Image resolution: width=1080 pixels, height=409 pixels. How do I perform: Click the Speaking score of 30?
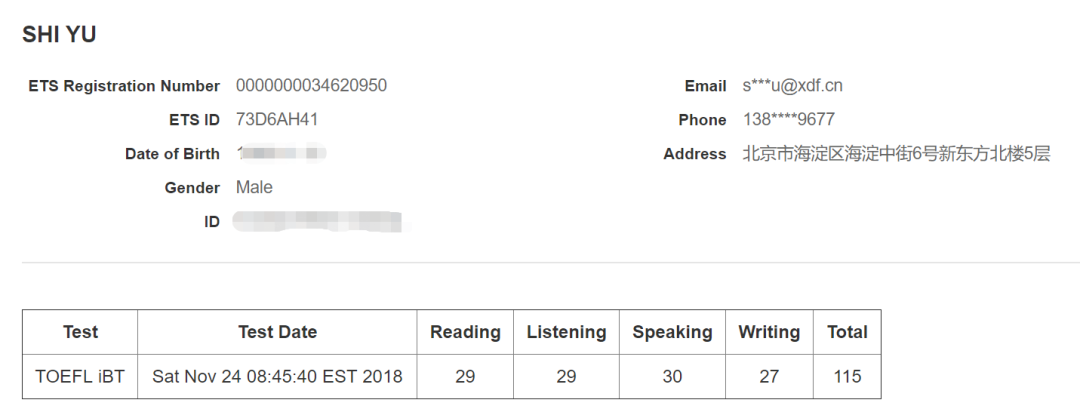pyautogui.click(x=672, y=377)
